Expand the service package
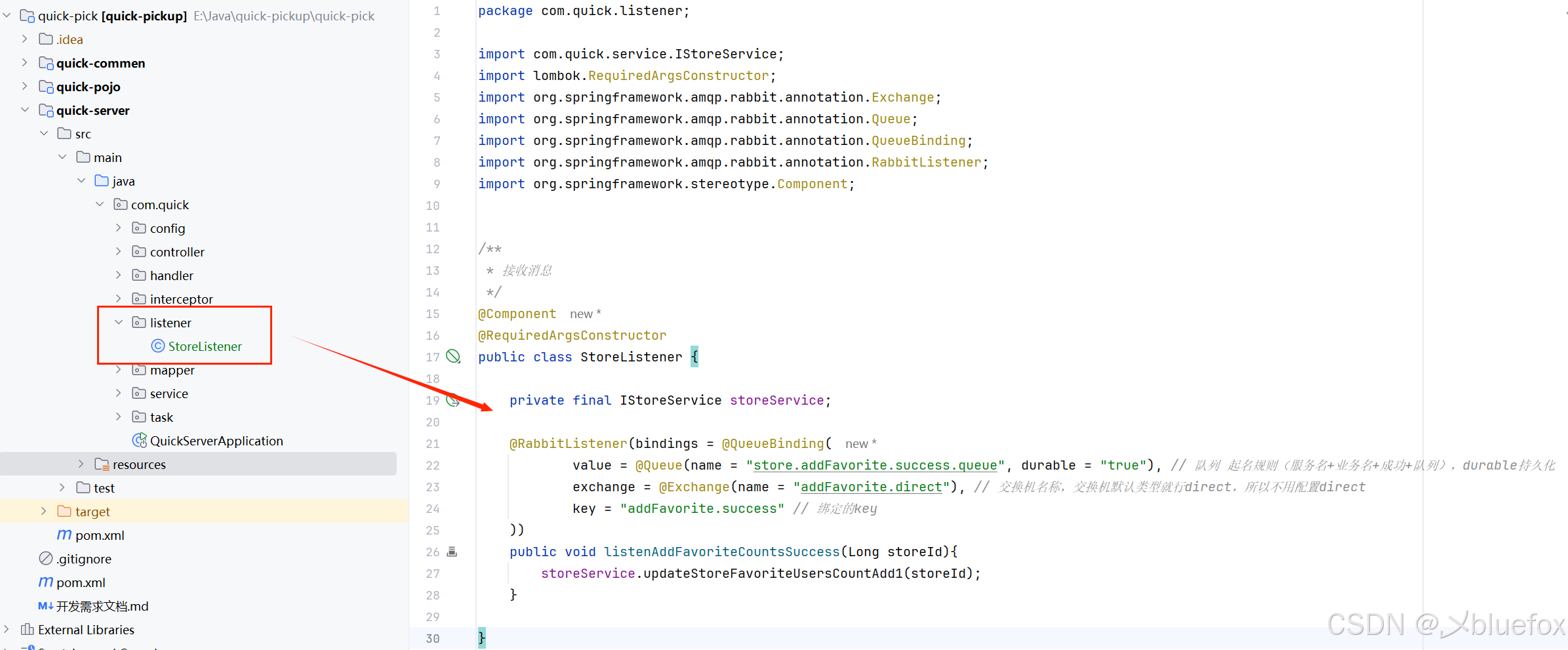Screen dimensions: 1568x650 coord(119,394)
